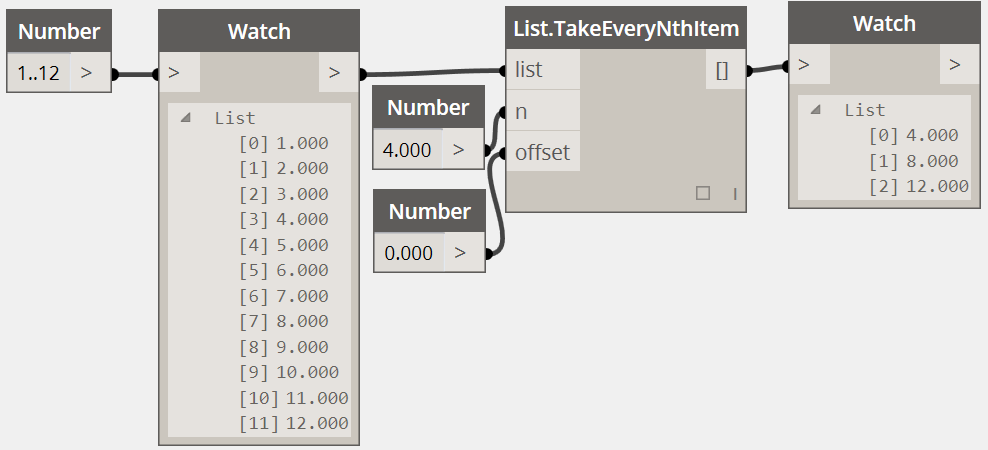Toggle preview checkbox on List.TakeEveryNthItem node
Viewport: 988px width, 450px height.
pyautogui.click(x=703, y=194)
